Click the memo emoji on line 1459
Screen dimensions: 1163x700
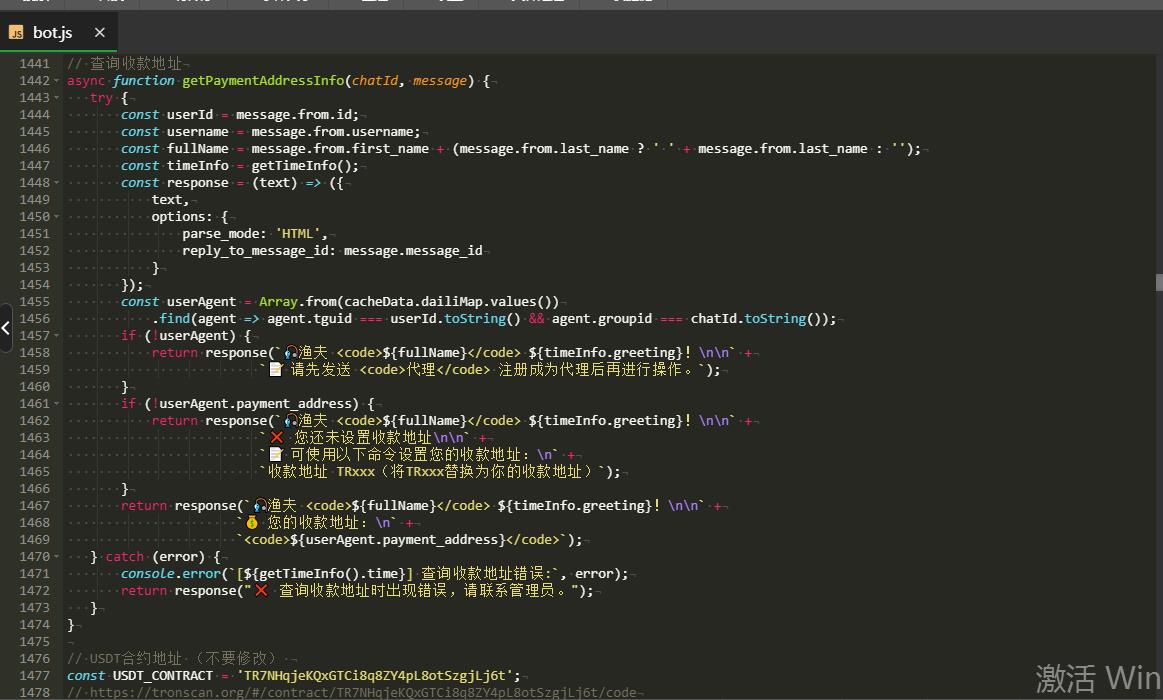click(276, 370)
